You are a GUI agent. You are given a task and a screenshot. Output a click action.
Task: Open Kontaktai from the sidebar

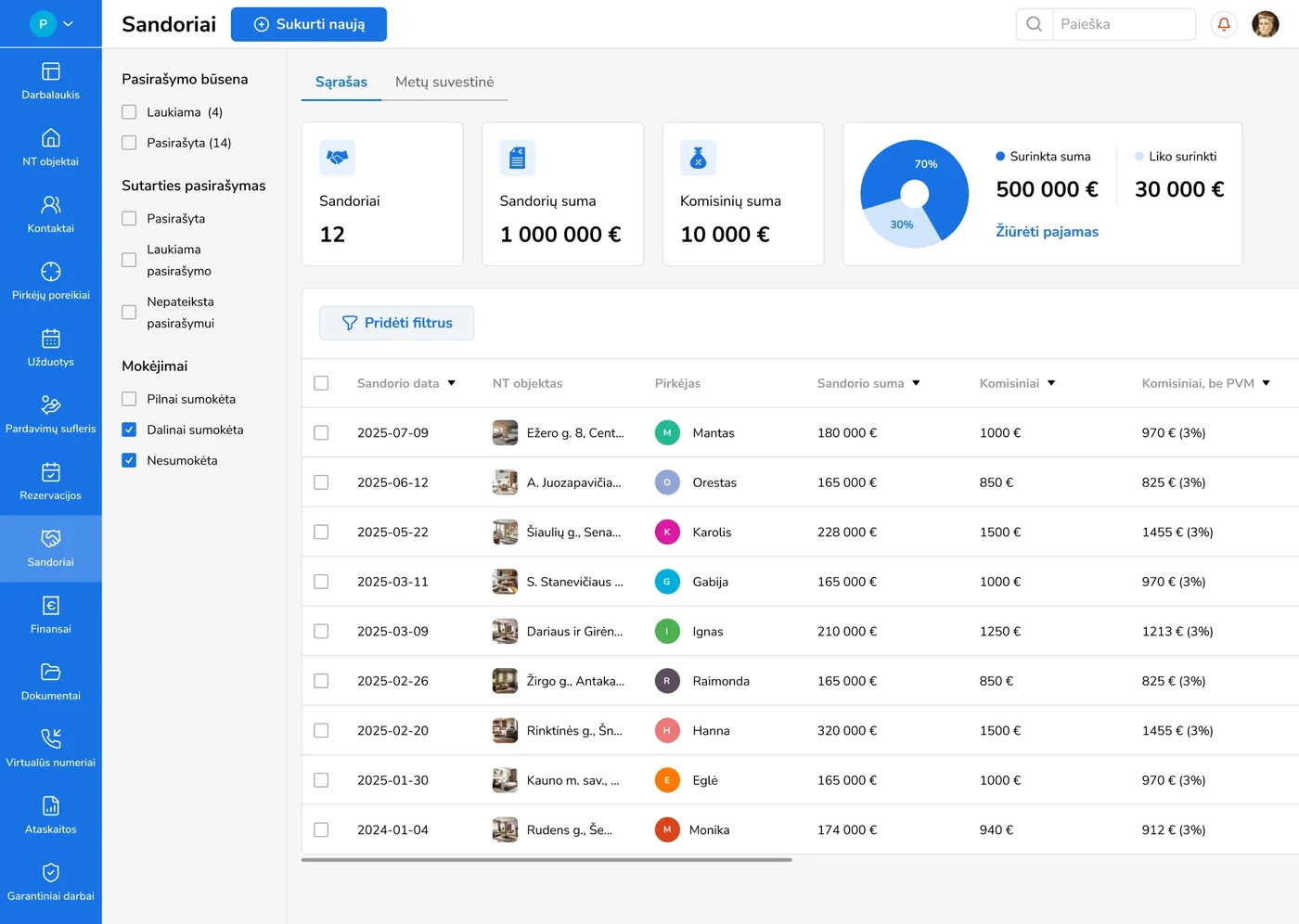(x=50, y=214)
